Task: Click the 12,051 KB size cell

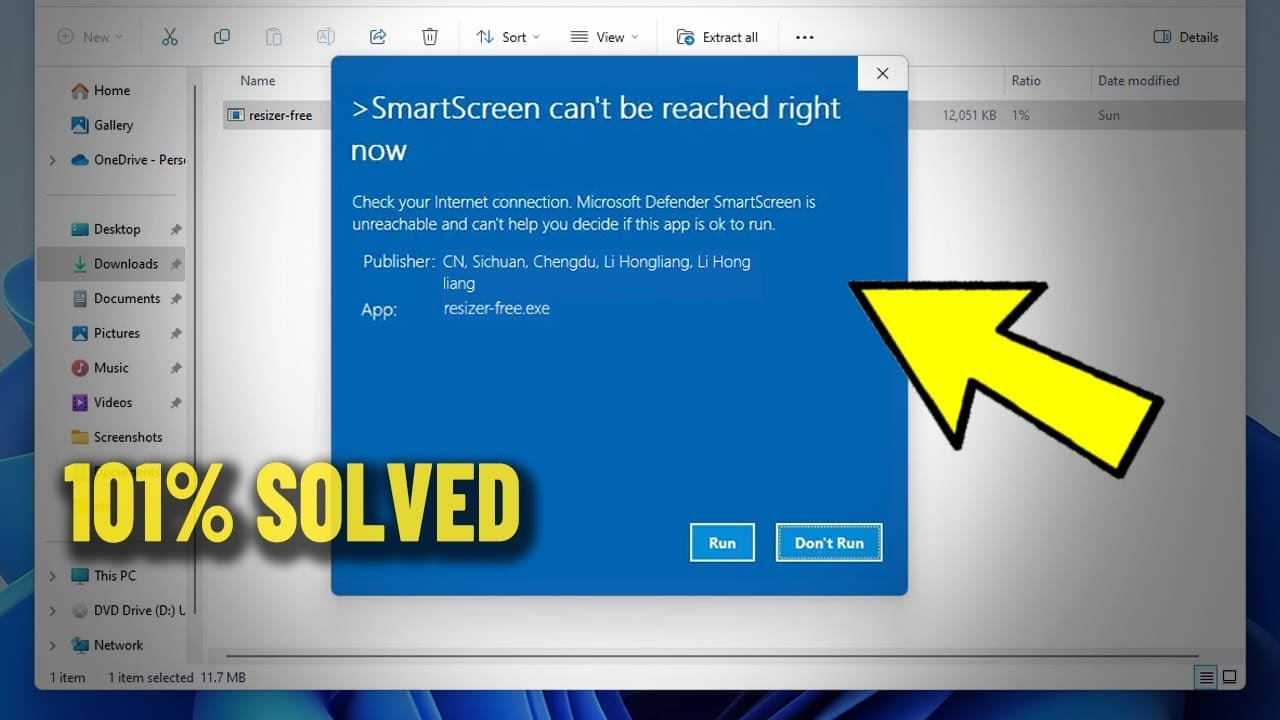Action: click(969, 115)
